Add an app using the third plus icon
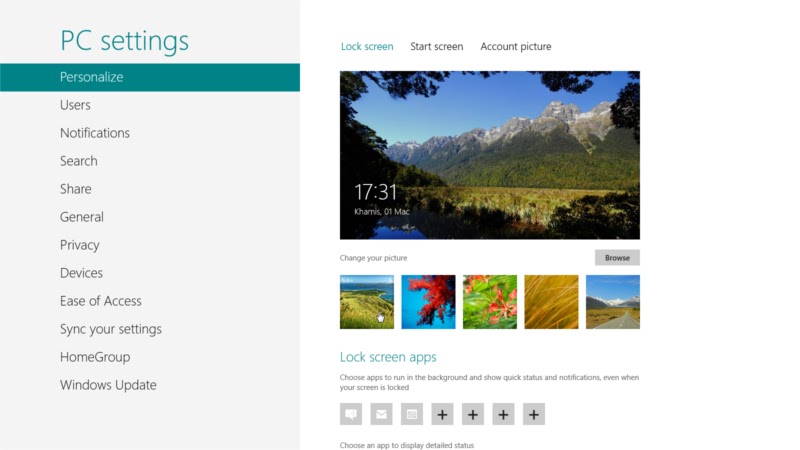 [x=503, y=414]
